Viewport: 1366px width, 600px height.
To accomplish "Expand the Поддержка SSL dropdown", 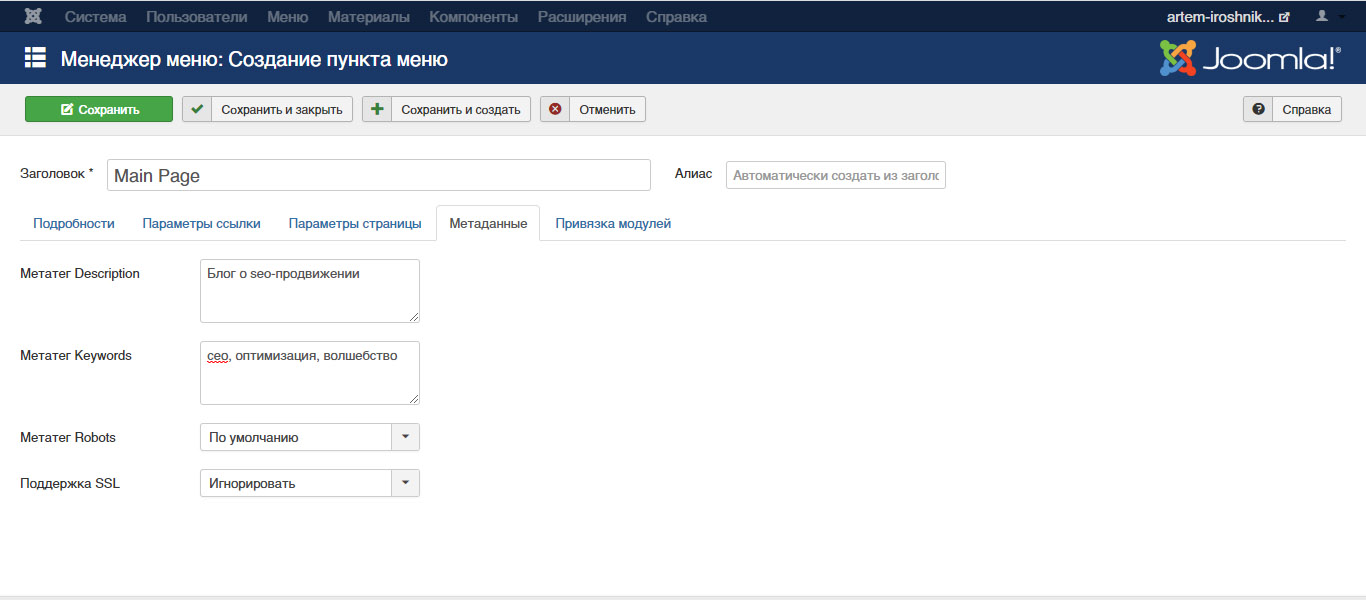I will pyautogui.click(x=405, y=483).
